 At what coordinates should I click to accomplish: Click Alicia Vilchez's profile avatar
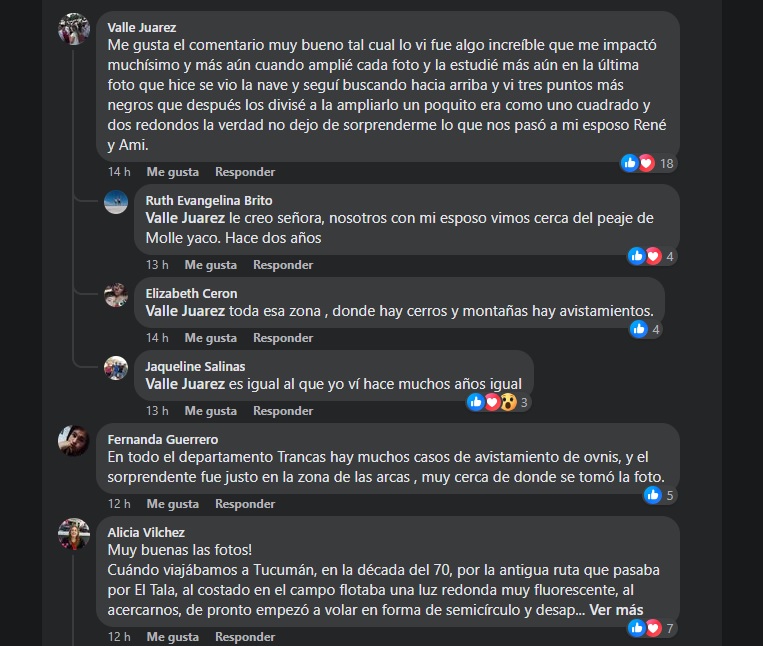pyautogui.click(x=74, y=534)
